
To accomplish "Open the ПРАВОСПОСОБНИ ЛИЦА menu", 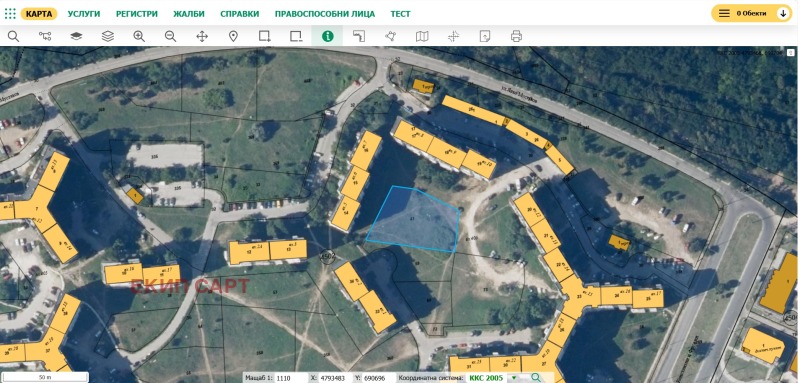I will [324, 14].
